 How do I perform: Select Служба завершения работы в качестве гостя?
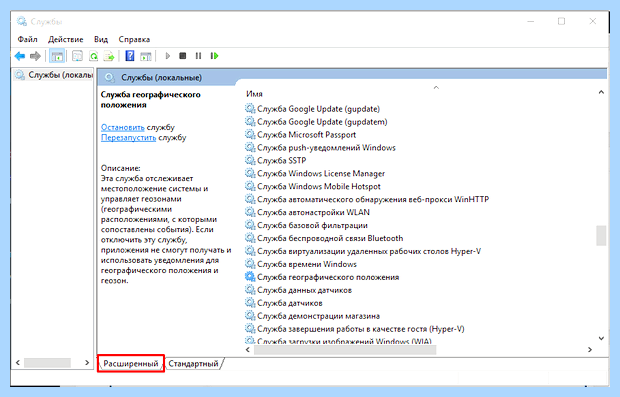tap(355, 329)
